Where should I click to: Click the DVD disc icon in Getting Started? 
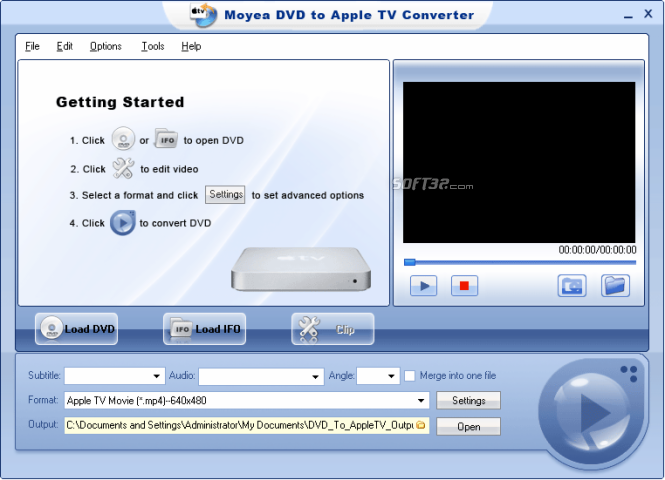(123, 139)
